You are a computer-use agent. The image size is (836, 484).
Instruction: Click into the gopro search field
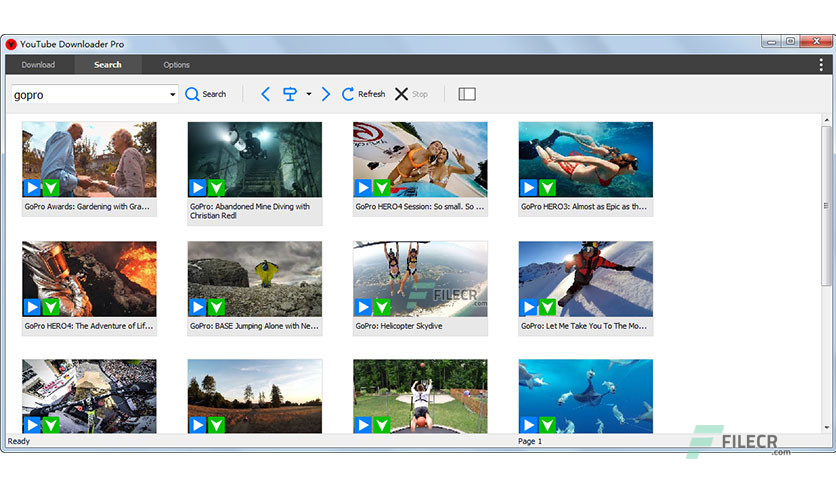click(x=90, y=95)
